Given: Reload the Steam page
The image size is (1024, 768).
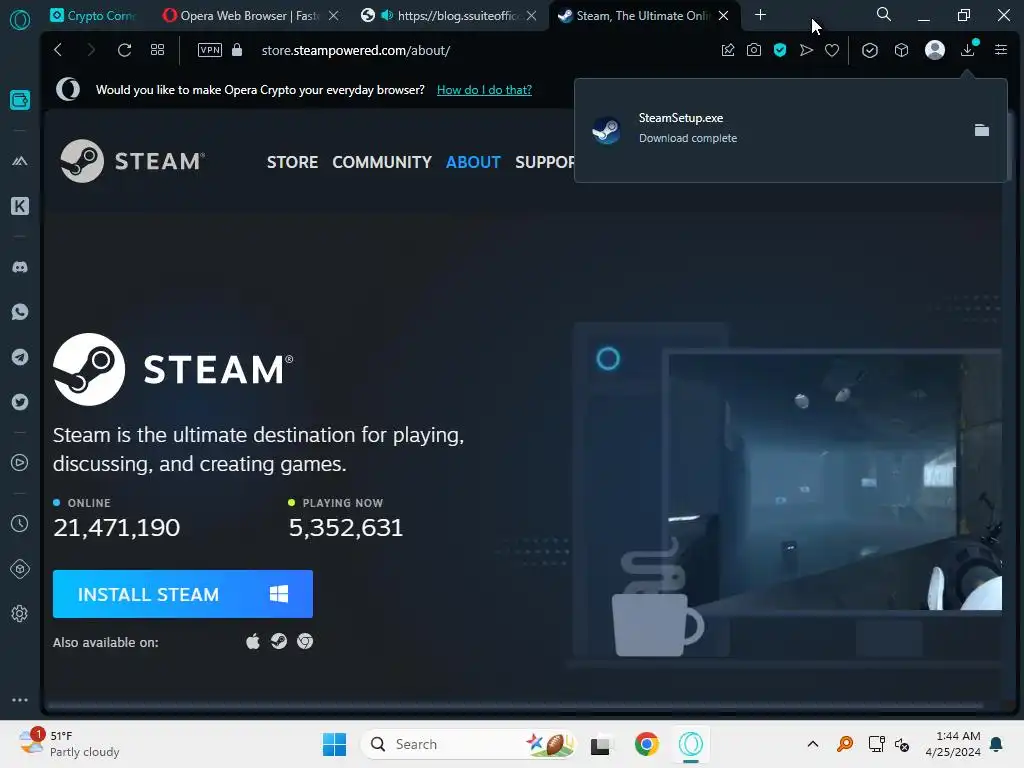Looking at the screenshot, I should click(124, 50).
